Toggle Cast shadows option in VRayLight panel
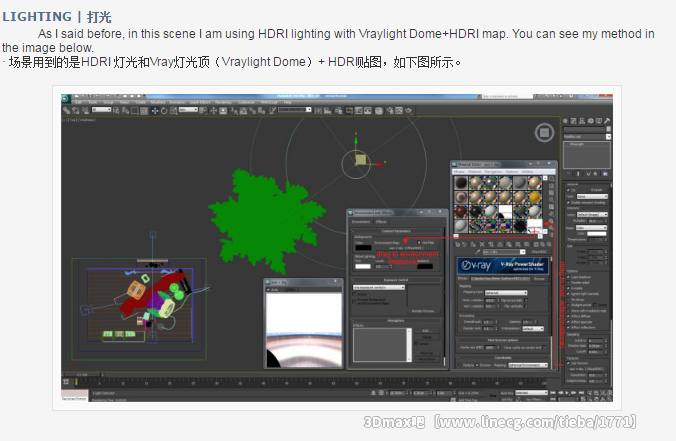 coord(568,277)
